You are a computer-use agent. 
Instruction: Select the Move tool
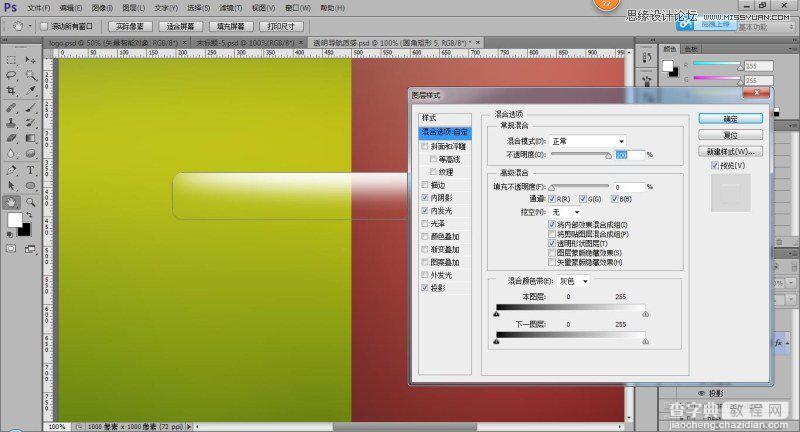pos(31,60)
